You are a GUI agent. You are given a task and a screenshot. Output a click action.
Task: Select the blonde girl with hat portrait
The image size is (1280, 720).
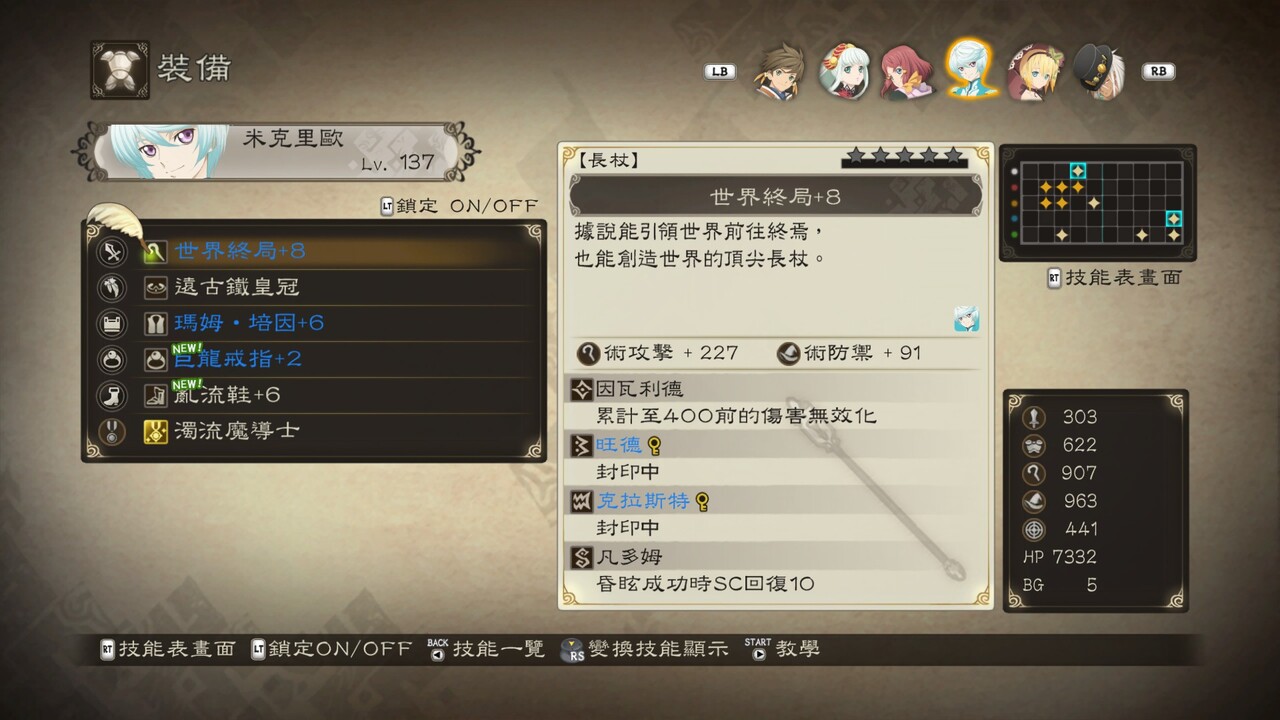click(1035, 72)
